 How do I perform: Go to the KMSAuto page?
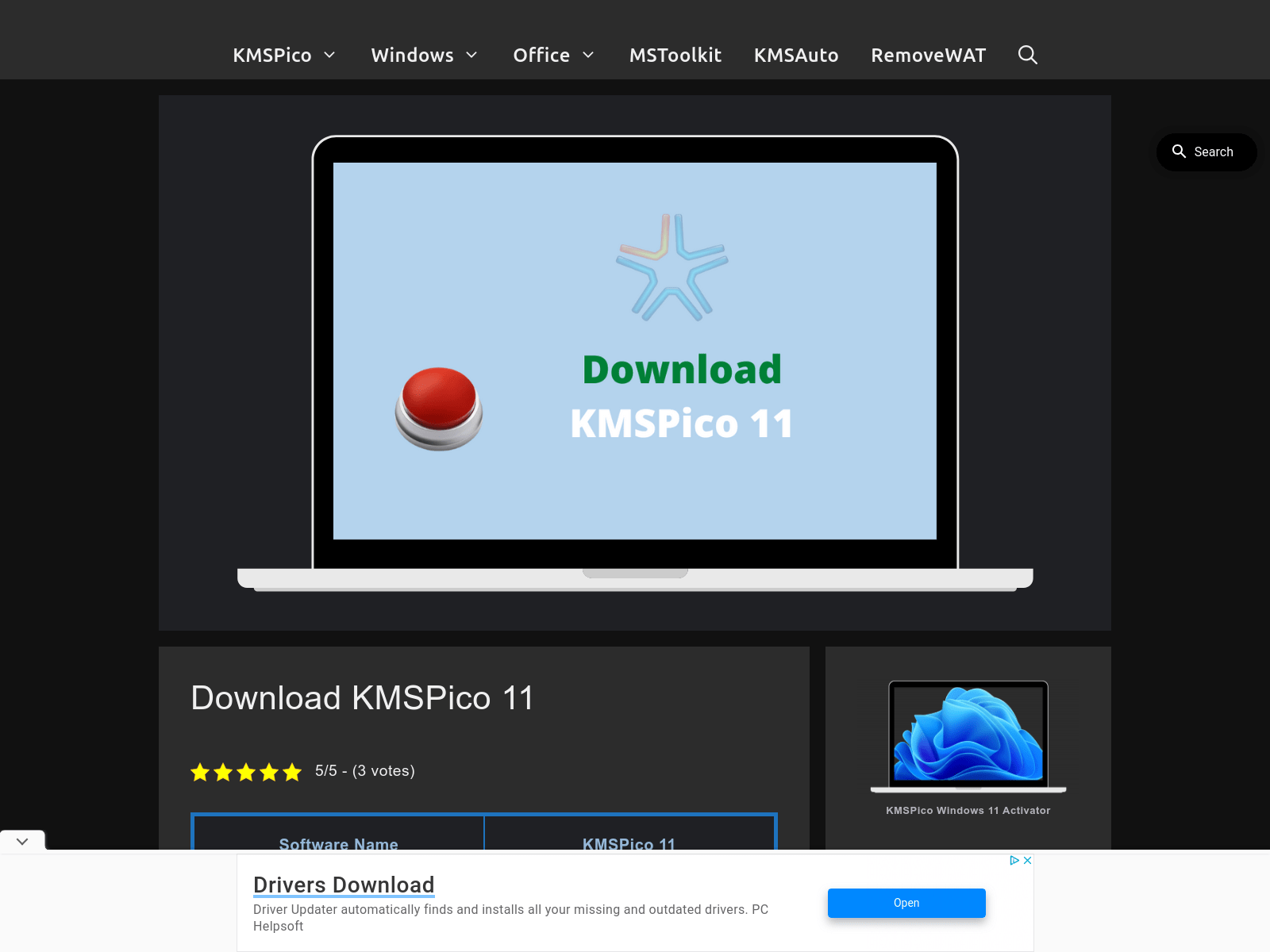pyautogui.click(x=796, y=55)
